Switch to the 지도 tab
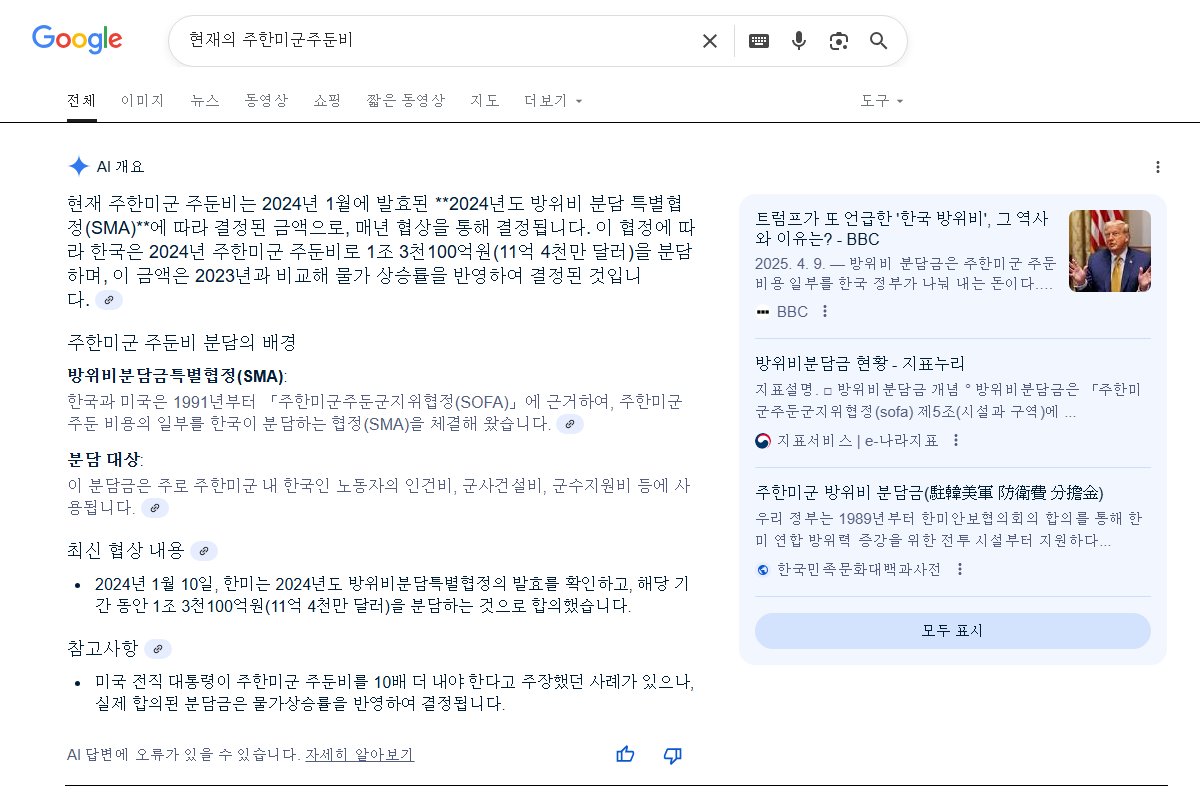The image size is (1200, 800). (485, 101)
